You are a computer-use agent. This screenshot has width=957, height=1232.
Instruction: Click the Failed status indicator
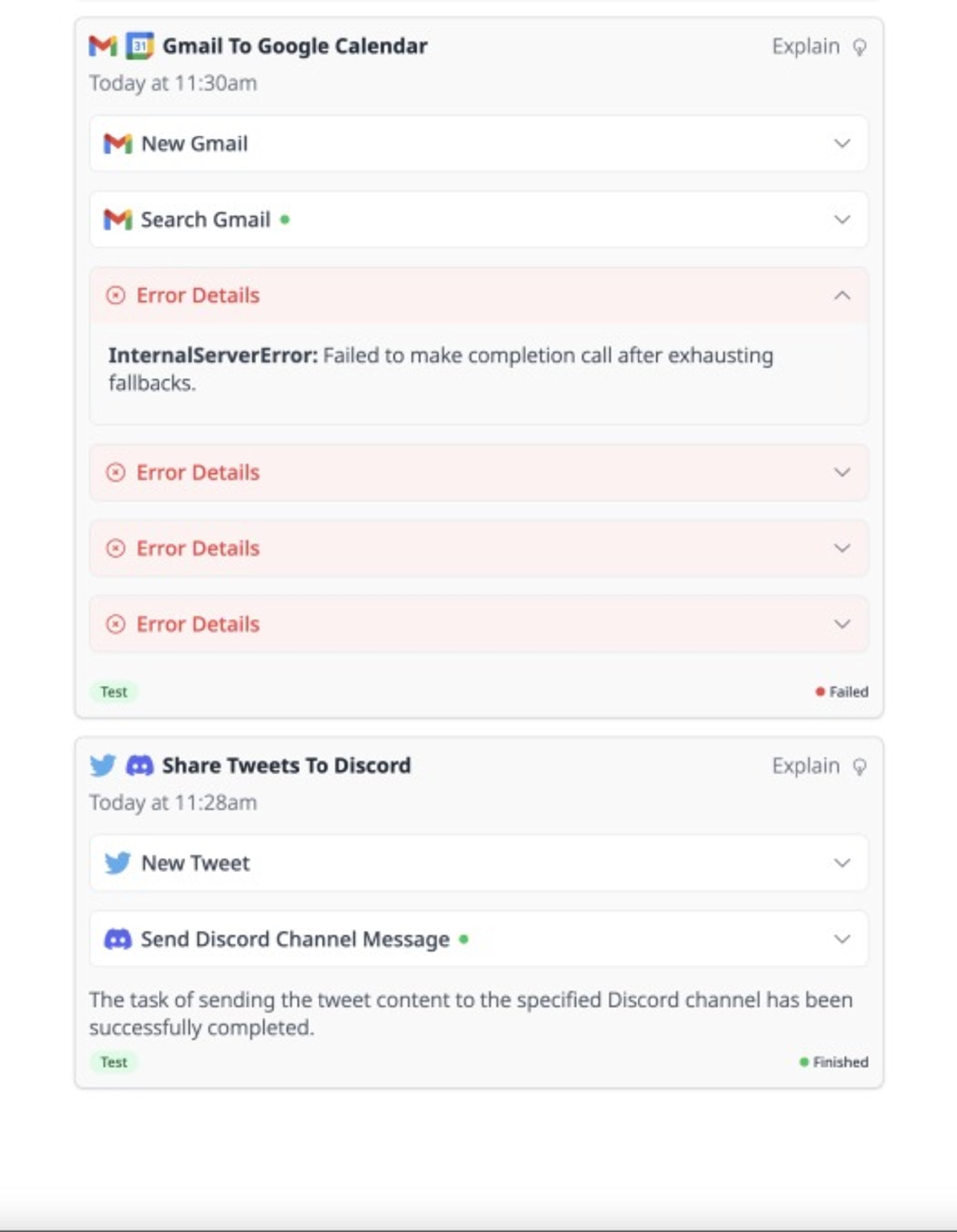[x=842, y=692]
